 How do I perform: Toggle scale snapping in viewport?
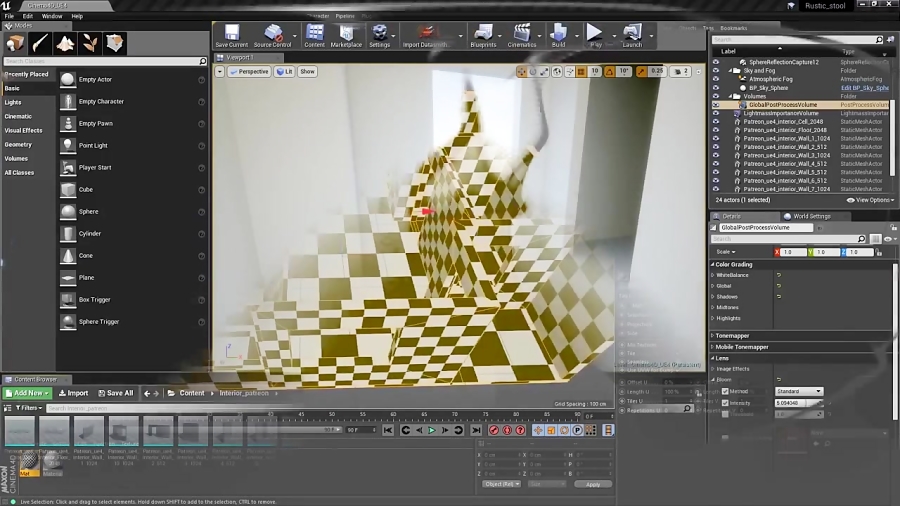641,72
